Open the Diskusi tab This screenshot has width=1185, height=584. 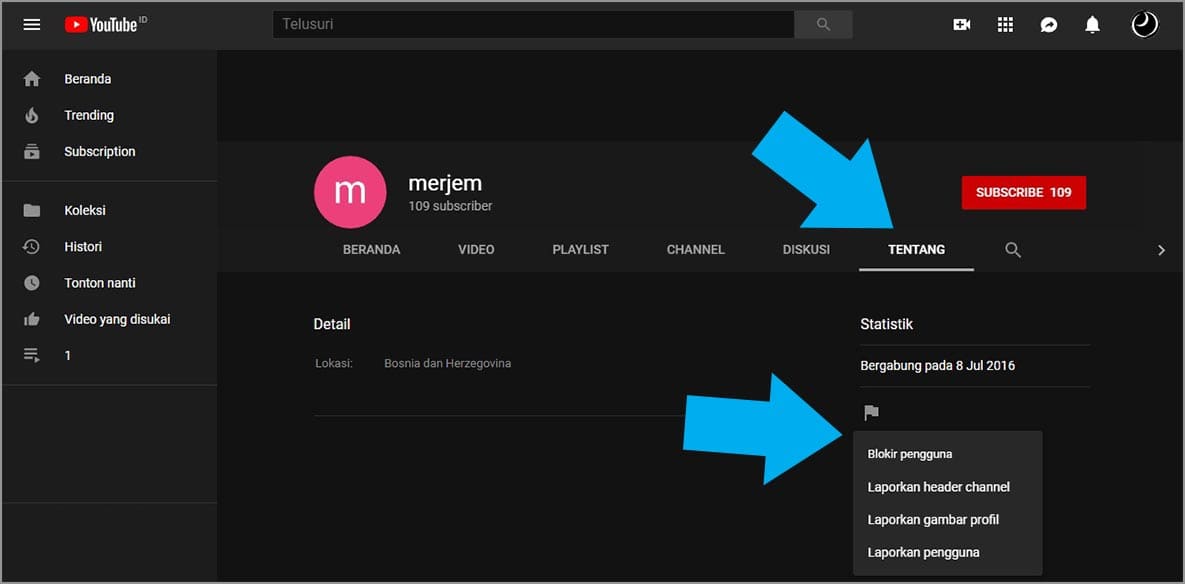click(x=806, y=250)
